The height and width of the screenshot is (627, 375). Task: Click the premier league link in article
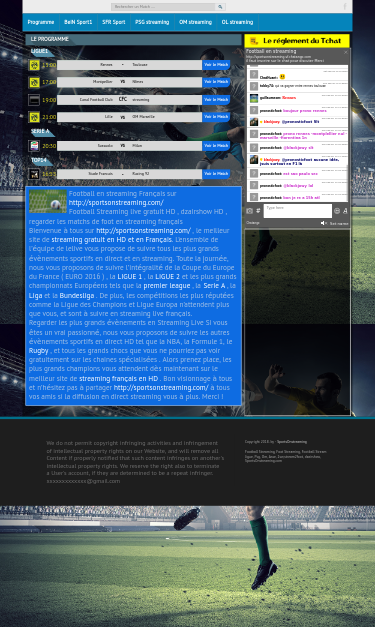(x=167, y=286)
